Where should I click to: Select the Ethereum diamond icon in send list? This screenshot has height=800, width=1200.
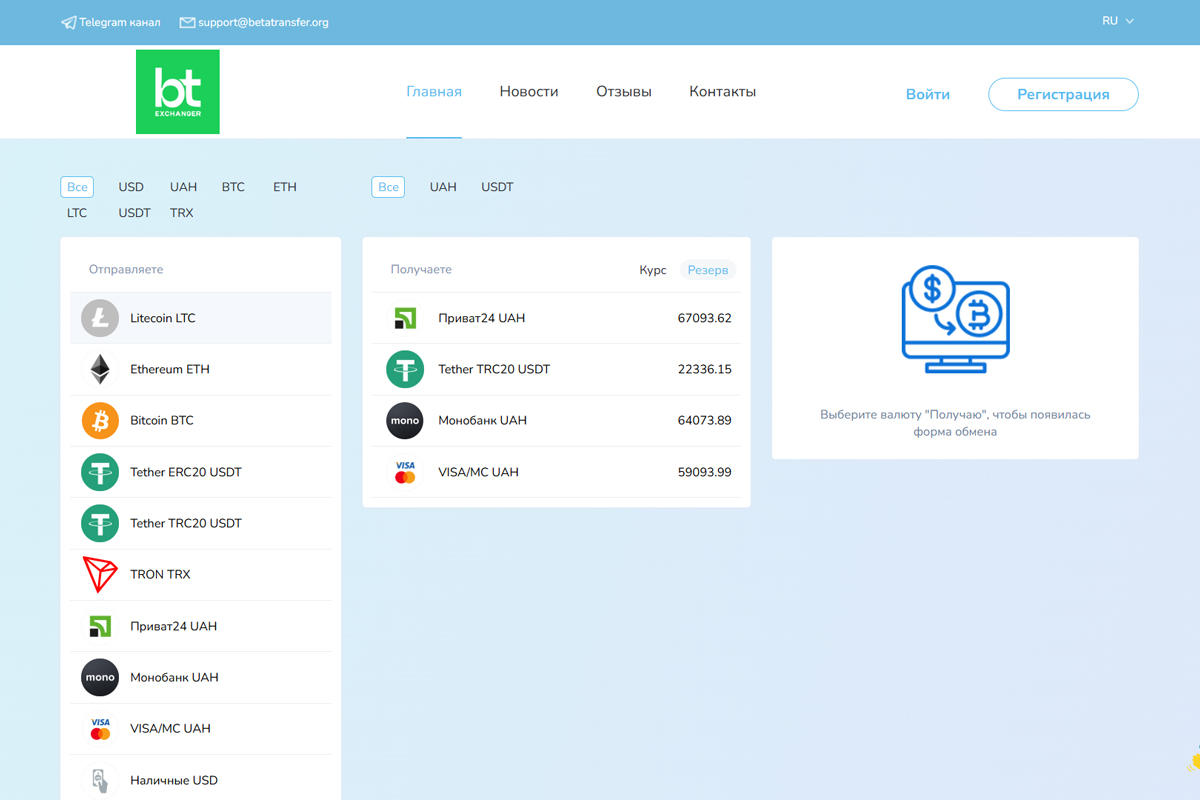[100, 369]
